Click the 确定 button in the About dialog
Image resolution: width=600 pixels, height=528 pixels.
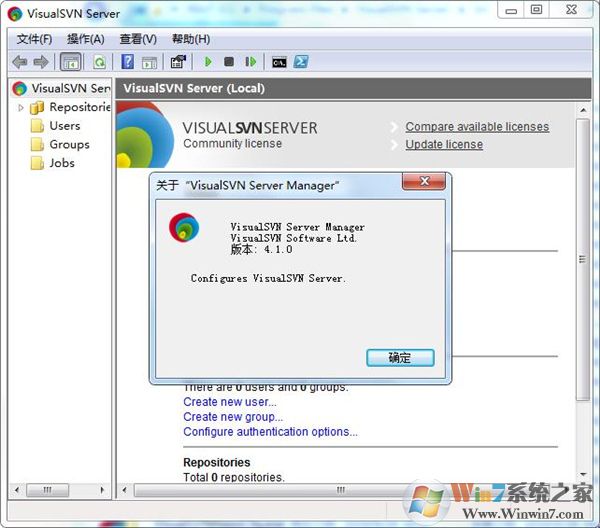400,358
